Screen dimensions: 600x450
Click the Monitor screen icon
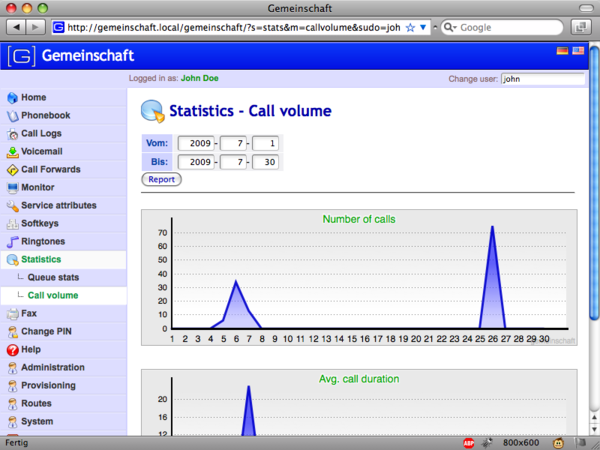tap(12, 188)
